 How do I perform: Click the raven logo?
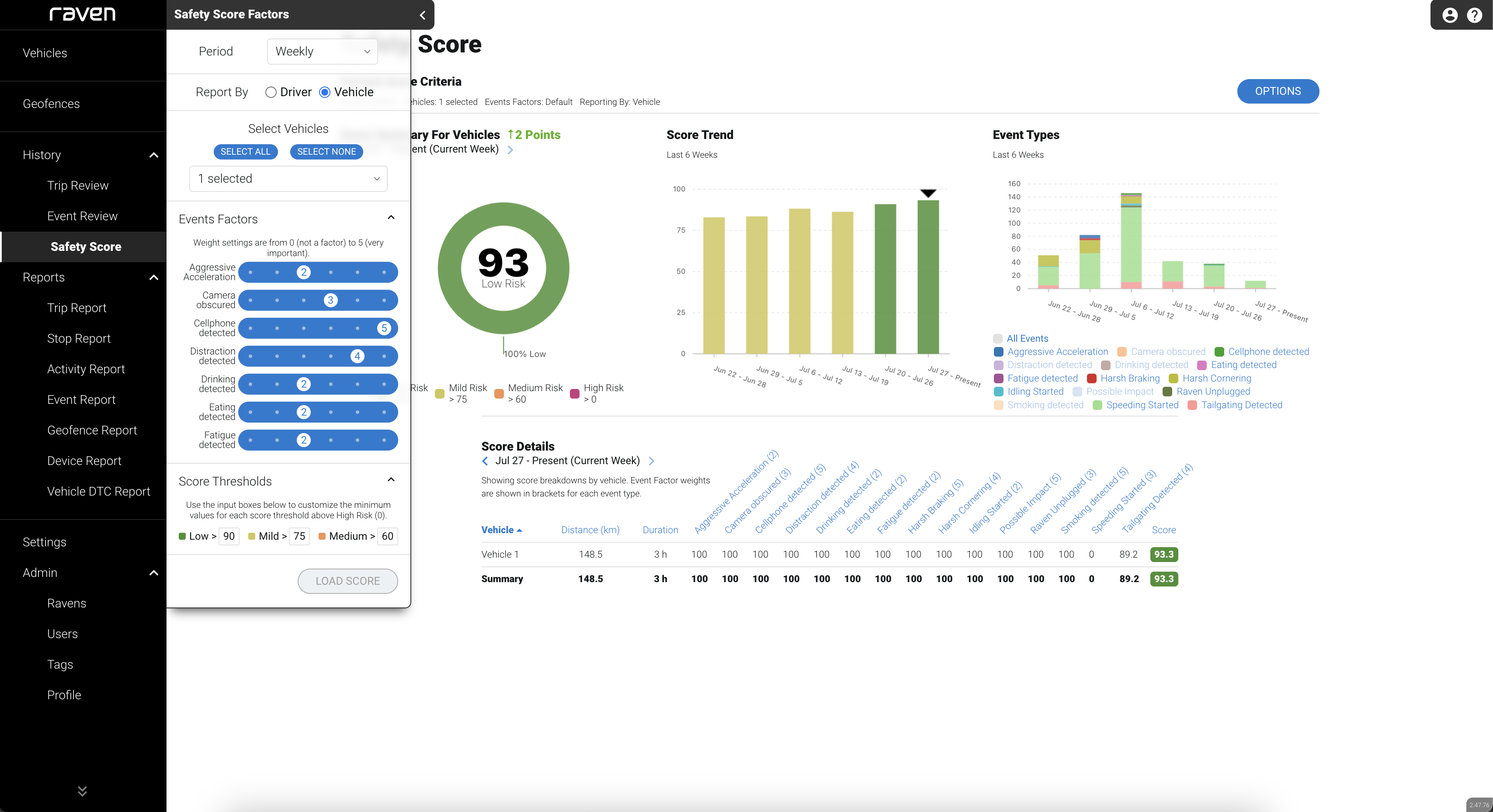click(82, 14)
